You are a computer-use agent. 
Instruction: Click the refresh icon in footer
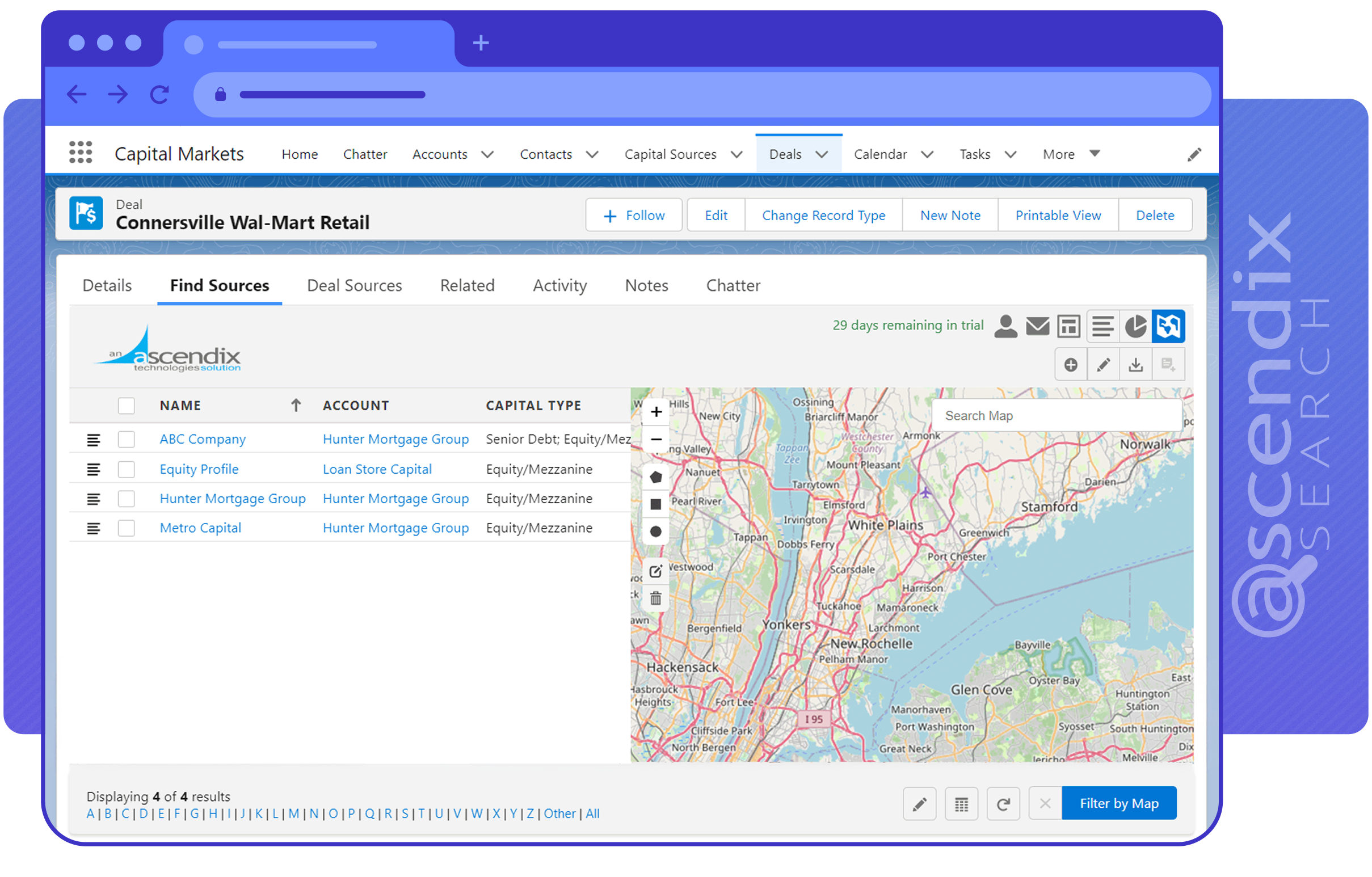pos(1003,803)
